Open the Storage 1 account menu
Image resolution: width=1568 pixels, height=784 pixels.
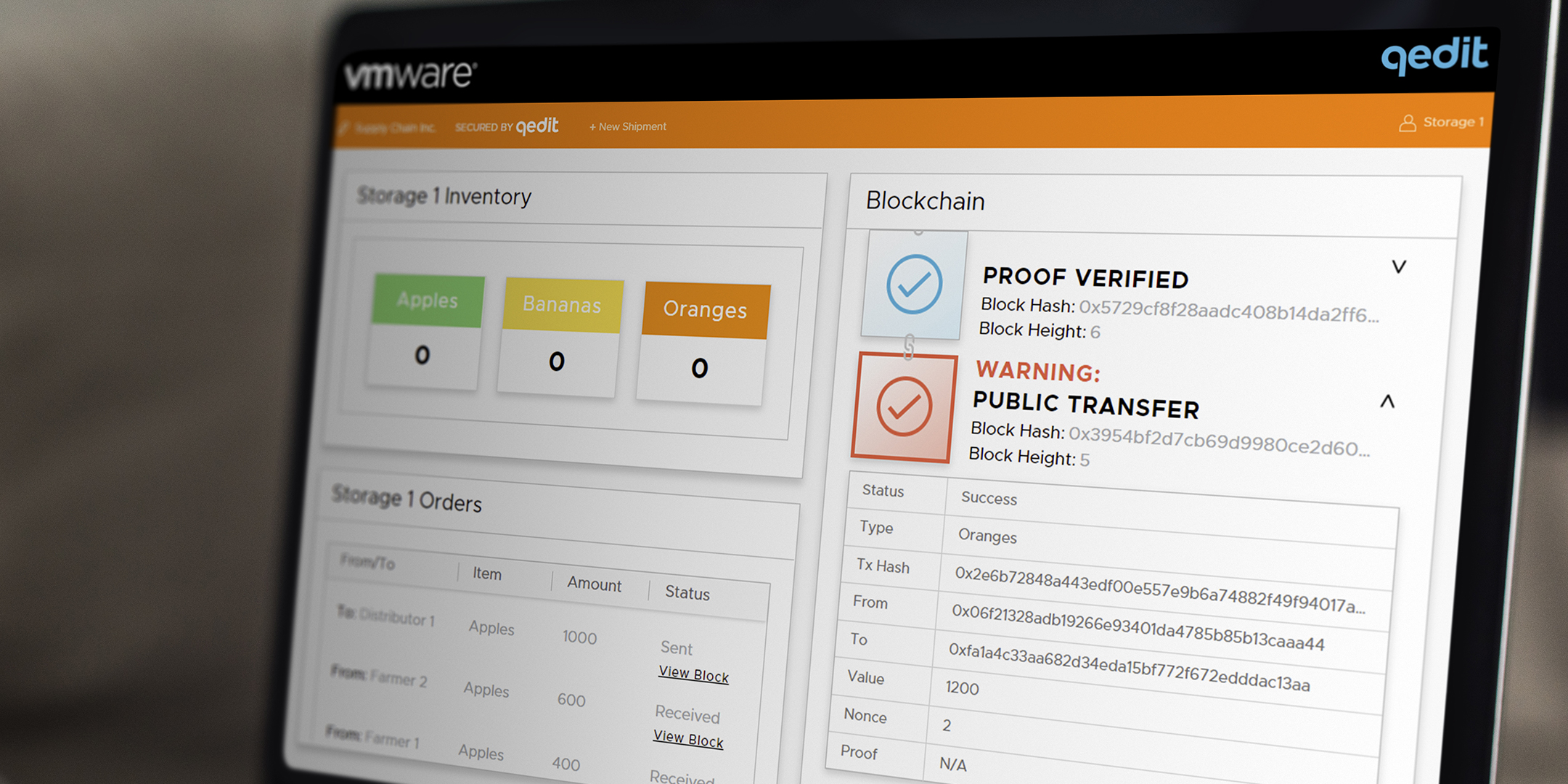(1442, 122)
